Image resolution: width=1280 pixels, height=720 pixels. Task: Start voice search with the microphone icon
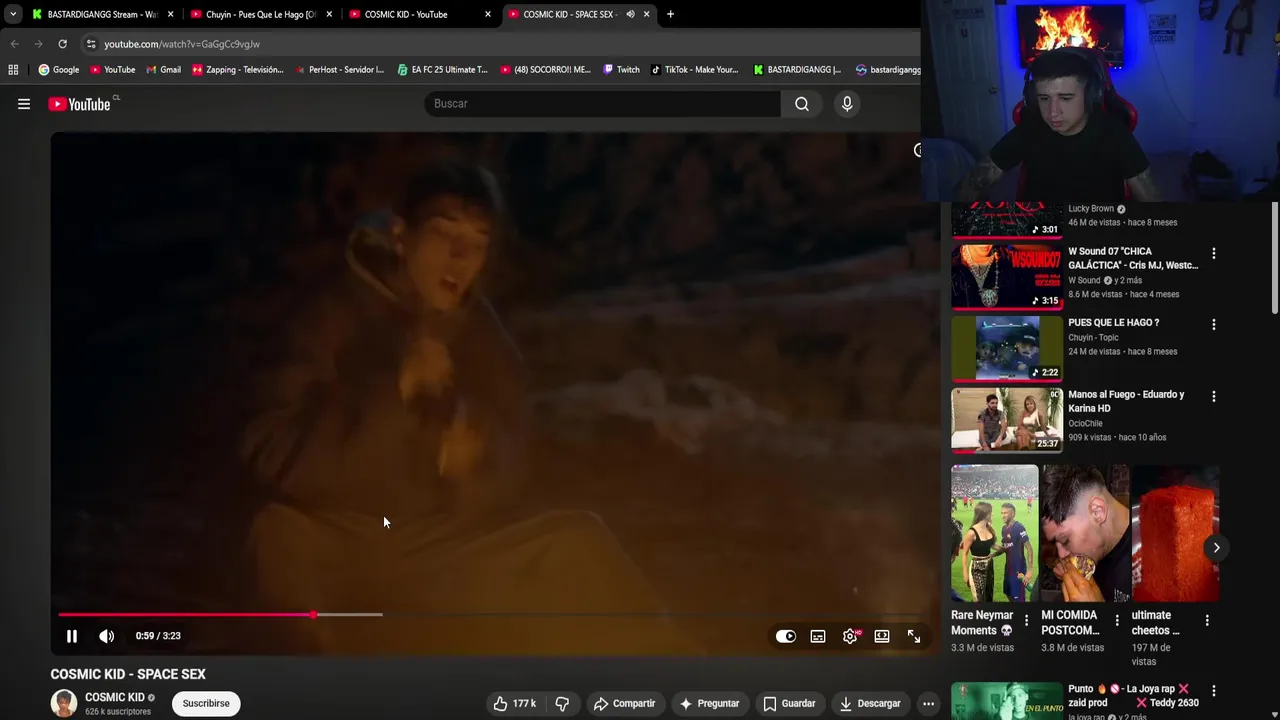tap(847, 104)
